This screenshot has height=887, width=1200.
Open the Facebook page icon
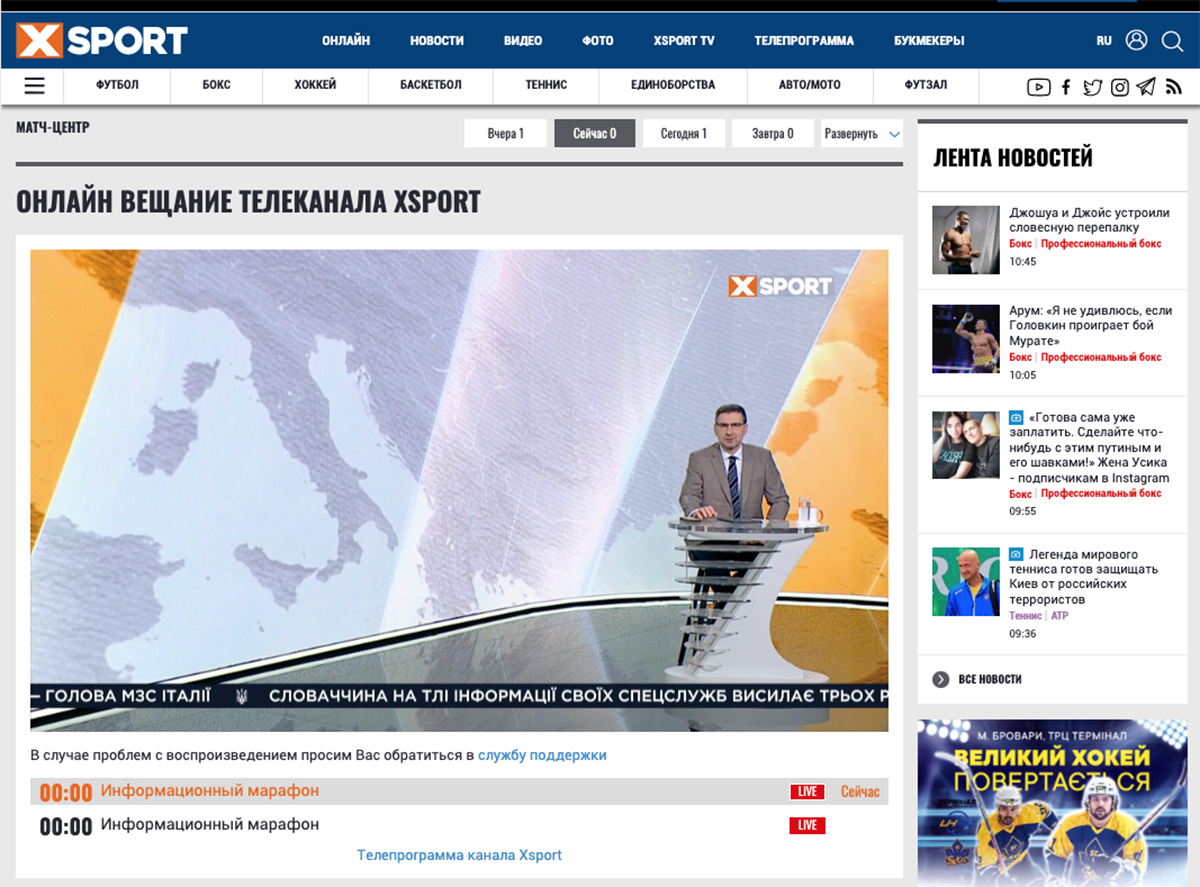(x=1066, y=87)
